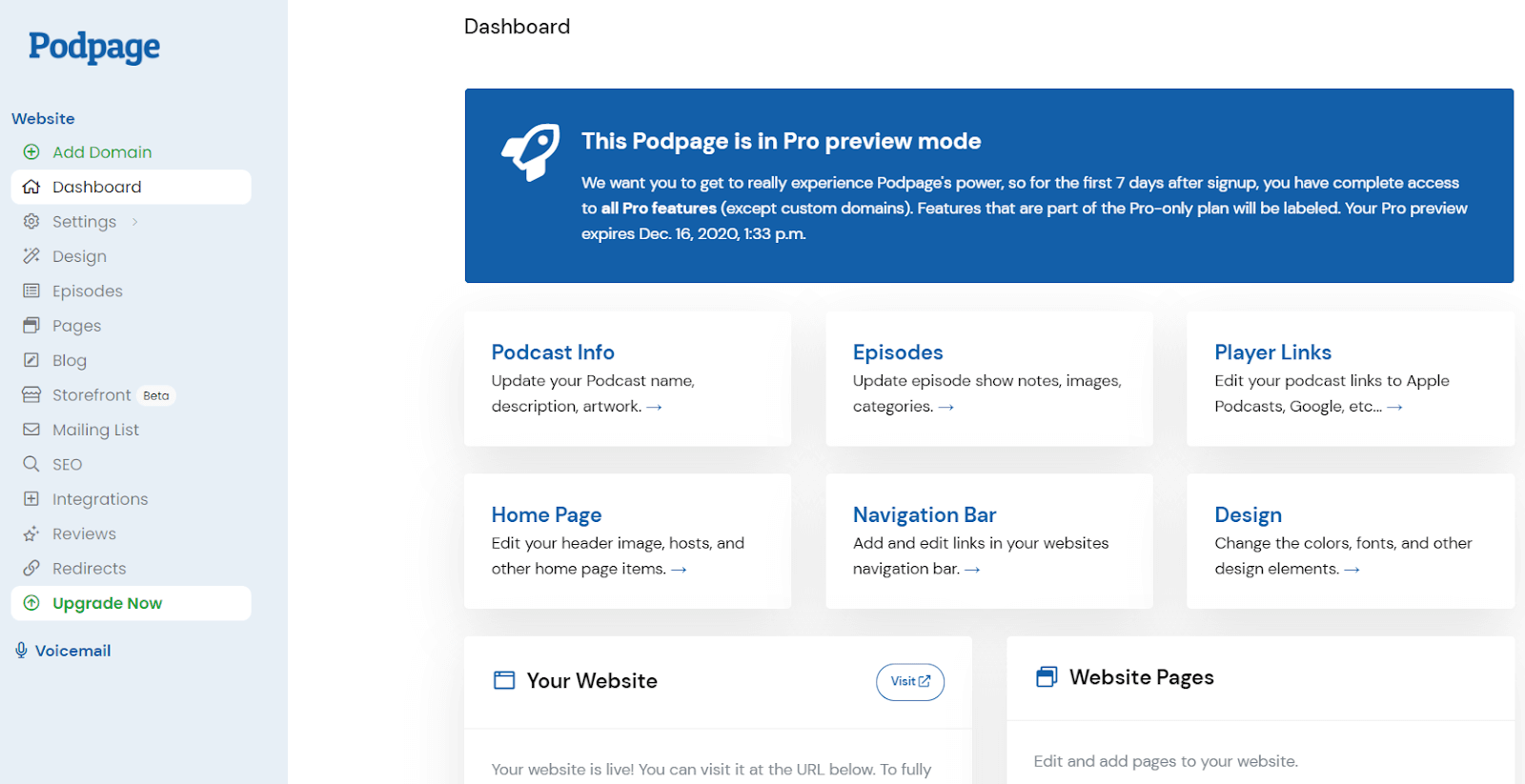Click the Beta badge next to Storefront
This screenshot has width=1525, height=784.
click(x=156, y=395)
